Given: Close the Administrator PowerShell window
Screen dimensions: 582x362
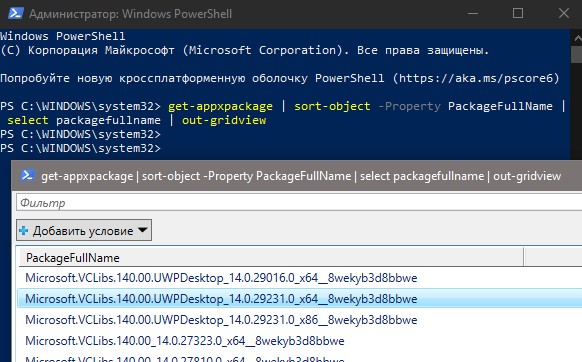Looking at the screenshot, I should coord(563,14).
